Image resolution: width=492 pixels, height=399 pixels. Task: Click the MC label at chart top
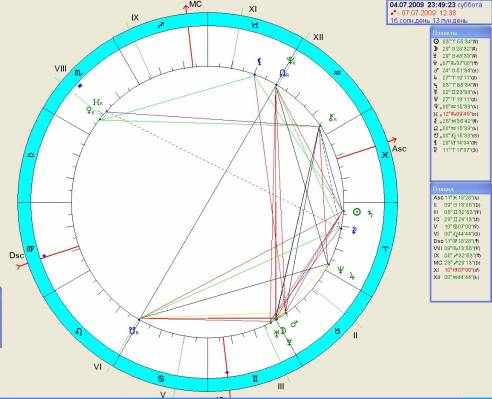tap(195, 4)
